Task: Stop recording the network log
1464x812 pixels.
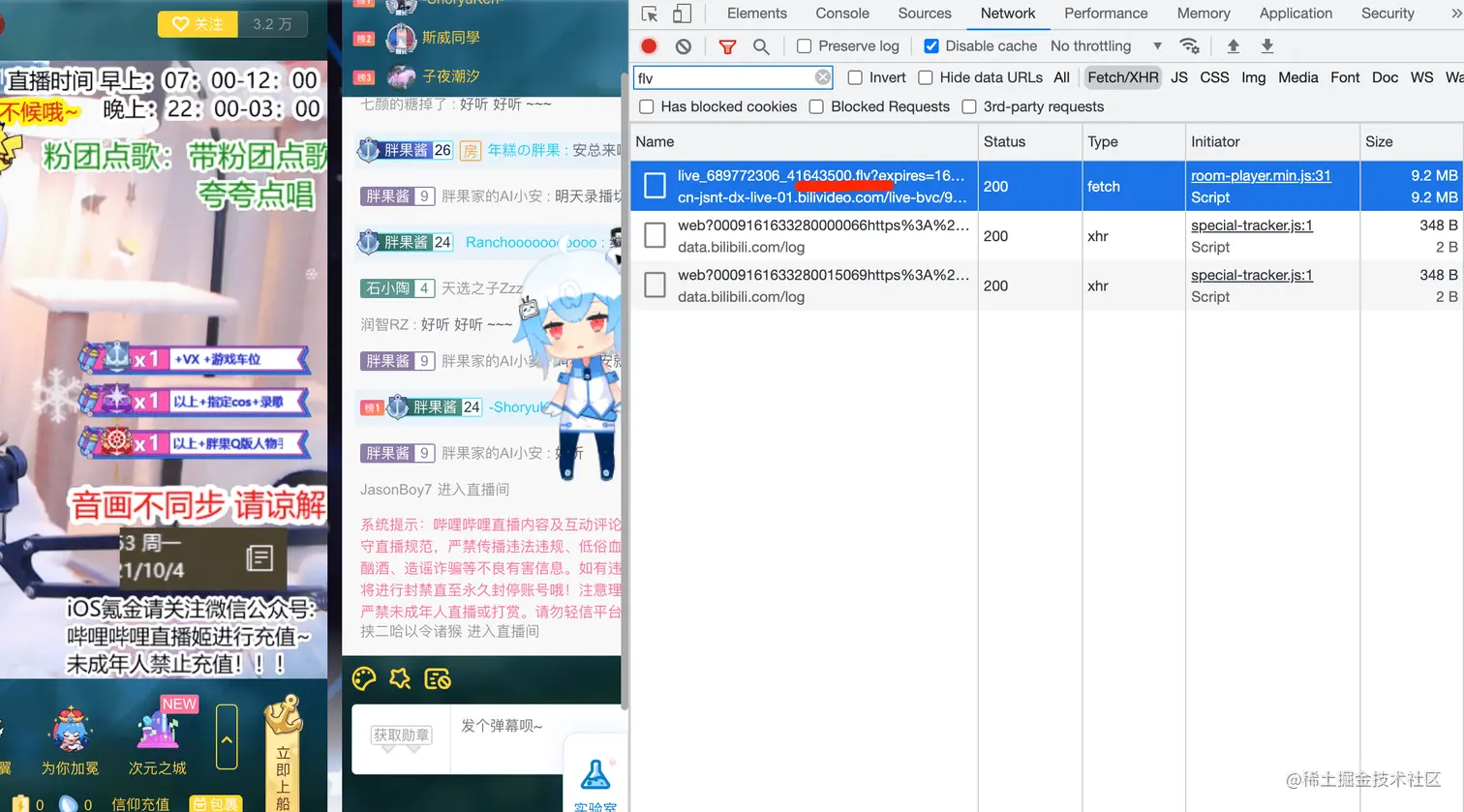Action: (x=649, y=46)
